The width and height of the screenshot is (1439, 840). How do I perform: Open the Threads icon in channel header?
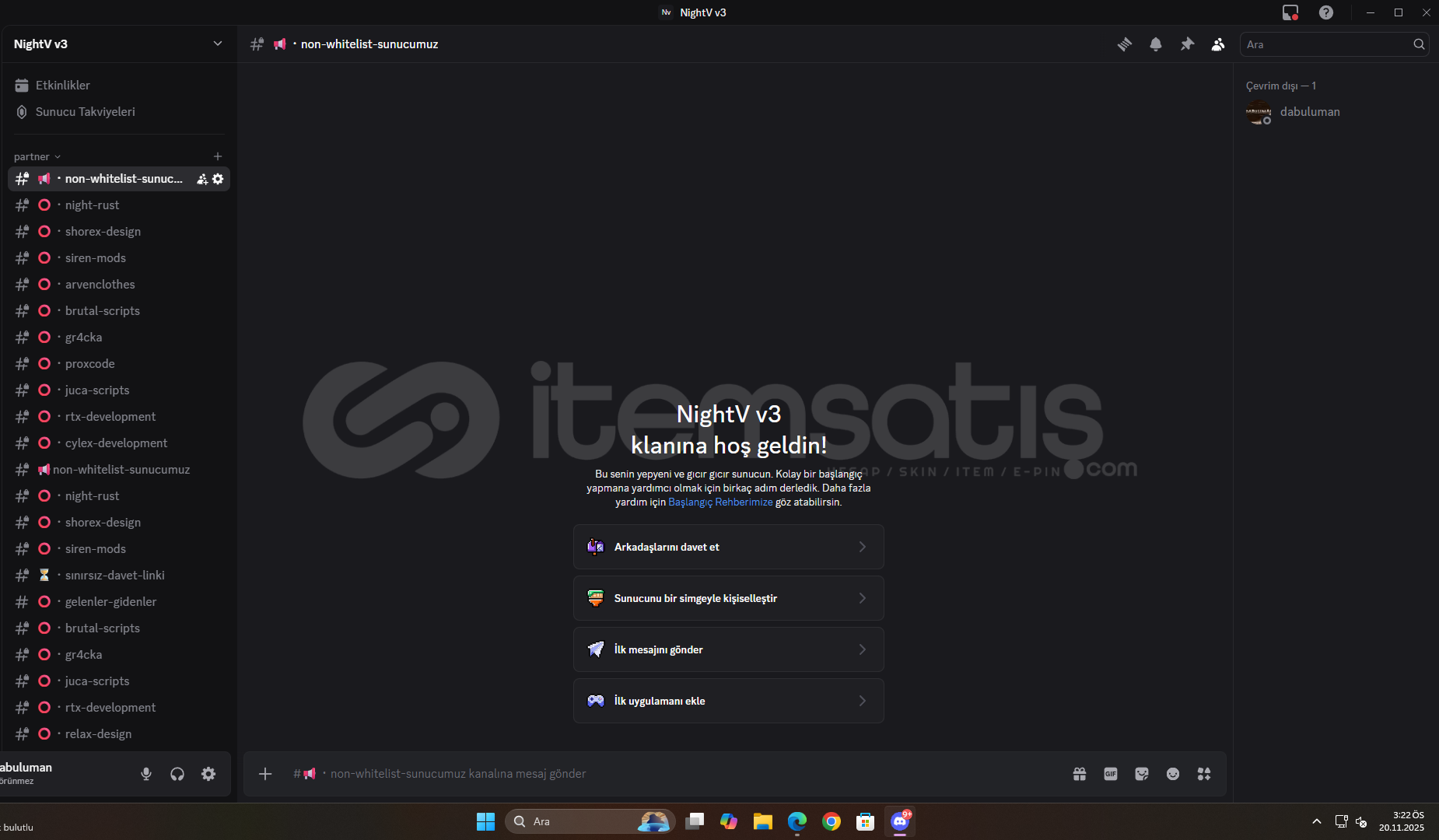(1125, 44)
